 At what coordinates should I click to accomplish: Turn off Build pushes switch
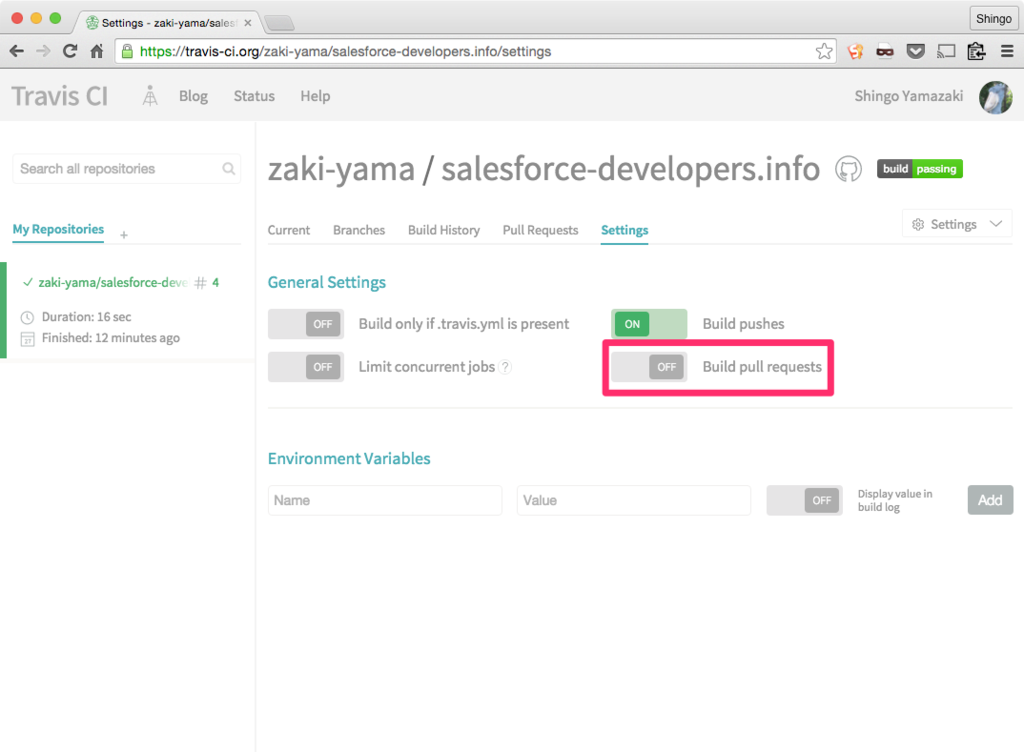649,324
